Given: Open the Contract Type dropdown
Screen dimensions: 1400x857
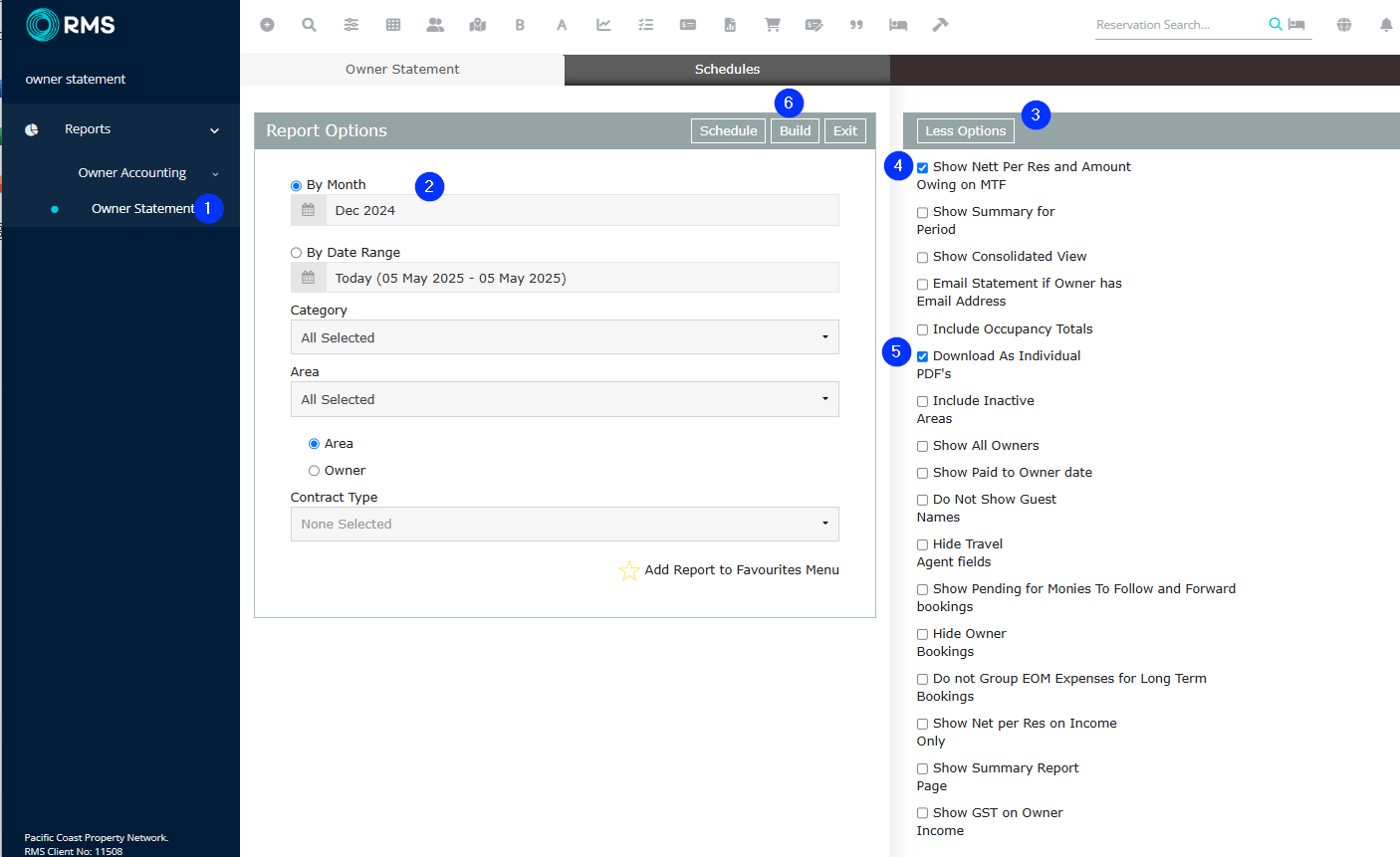Looking at the screenshot, I should point(565,525).
